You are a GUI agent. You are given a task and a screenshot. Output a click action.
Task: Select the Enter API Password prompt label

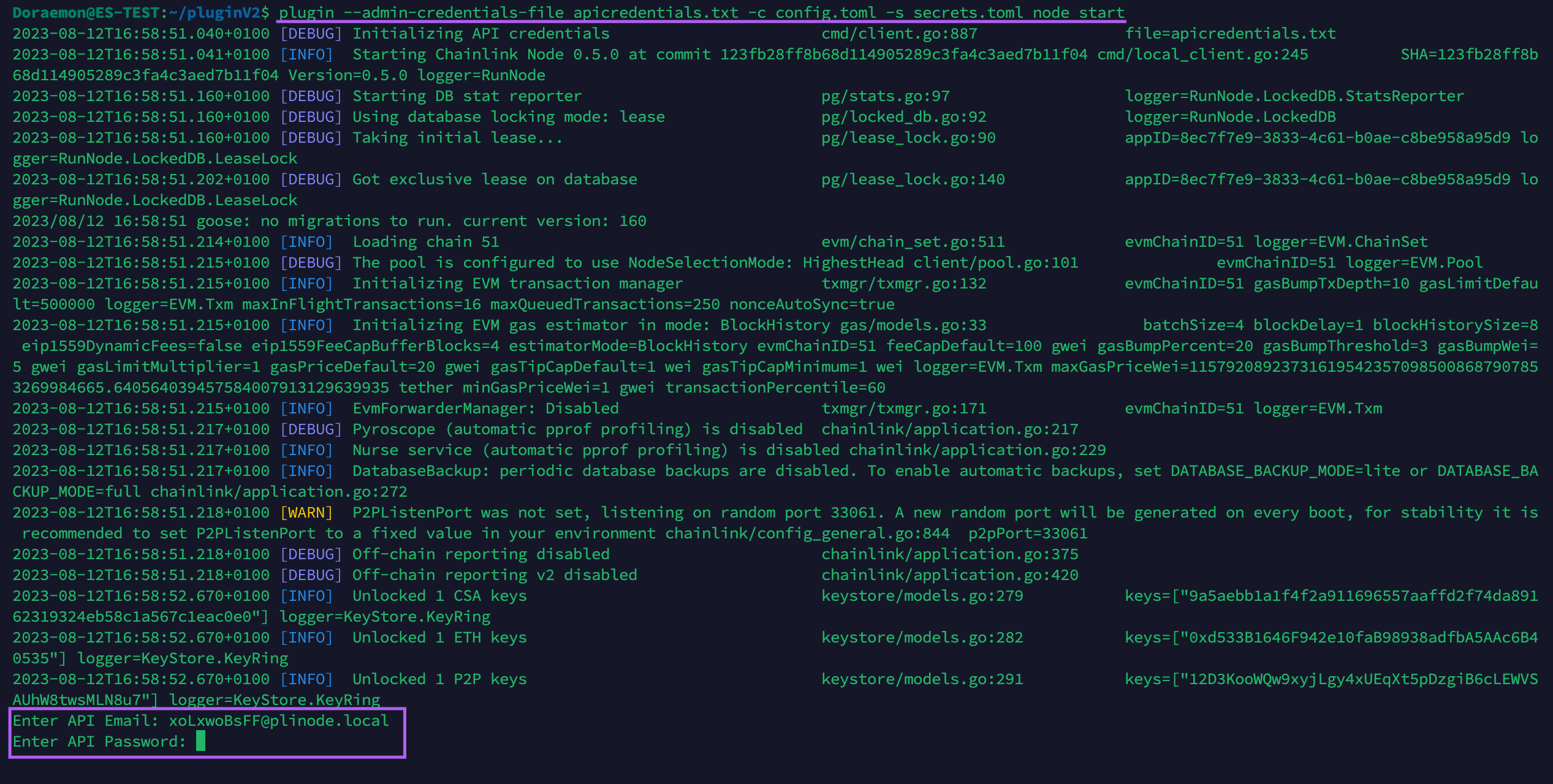pos(98,741)
